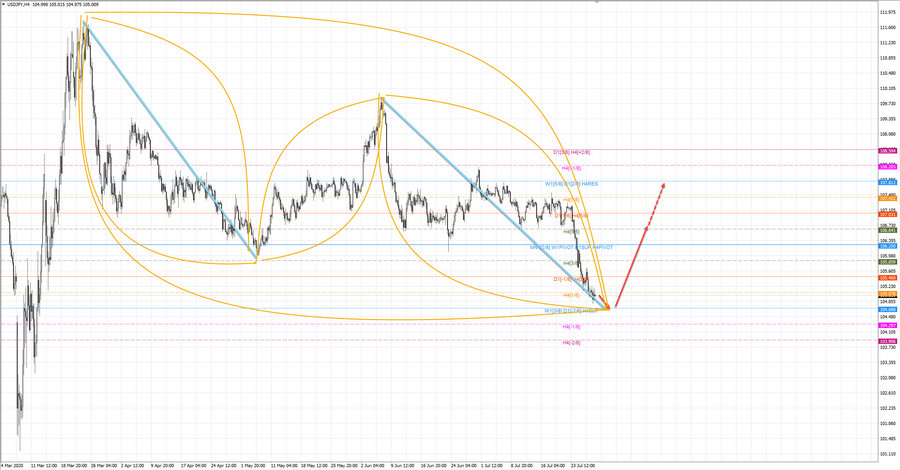Viewport: 900px width, 470px height.
Task: Click the 11 May 04:00 time label
Action: [x=284, y=466]
